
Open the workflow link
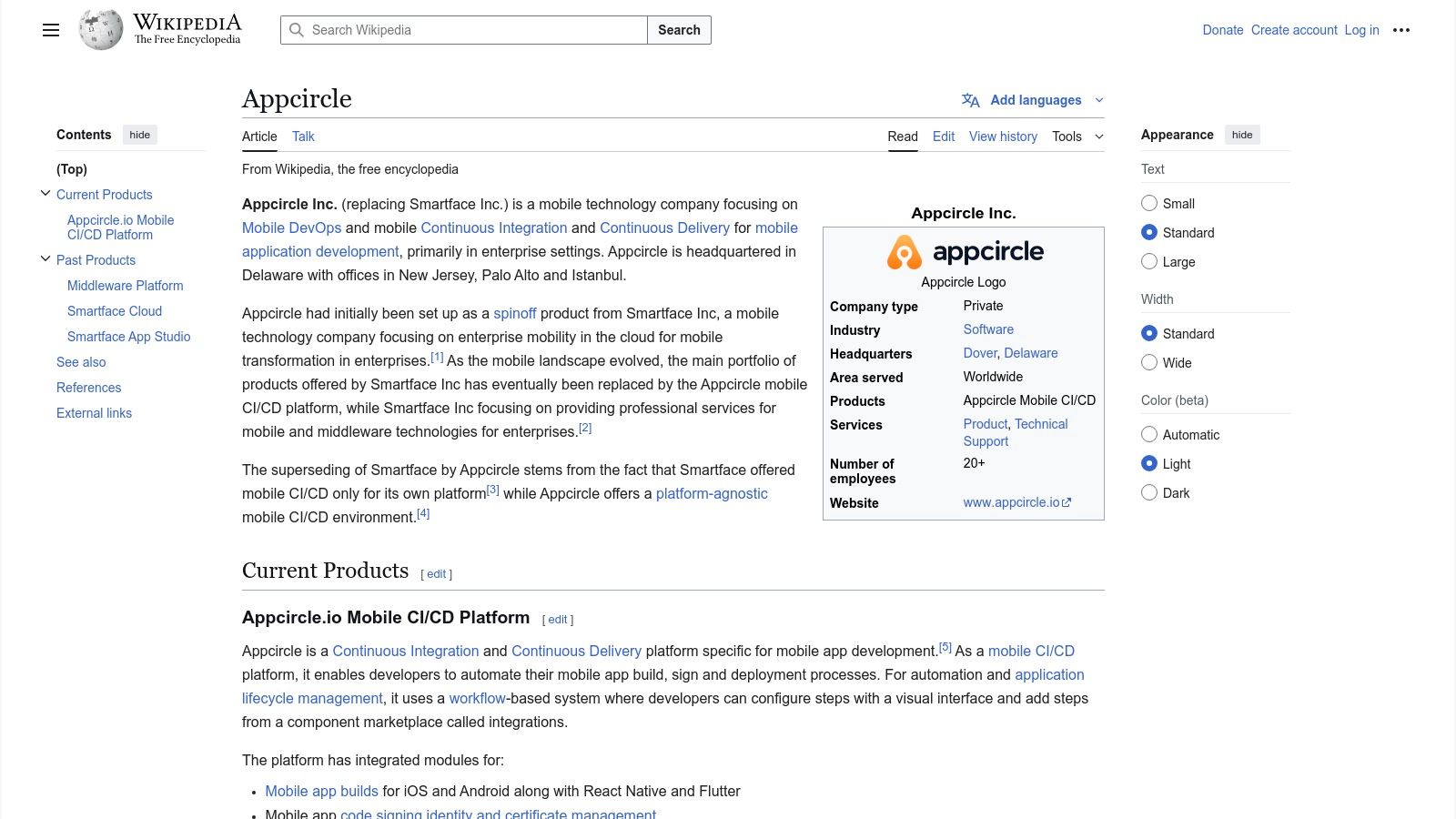click(x=477, y=698)
